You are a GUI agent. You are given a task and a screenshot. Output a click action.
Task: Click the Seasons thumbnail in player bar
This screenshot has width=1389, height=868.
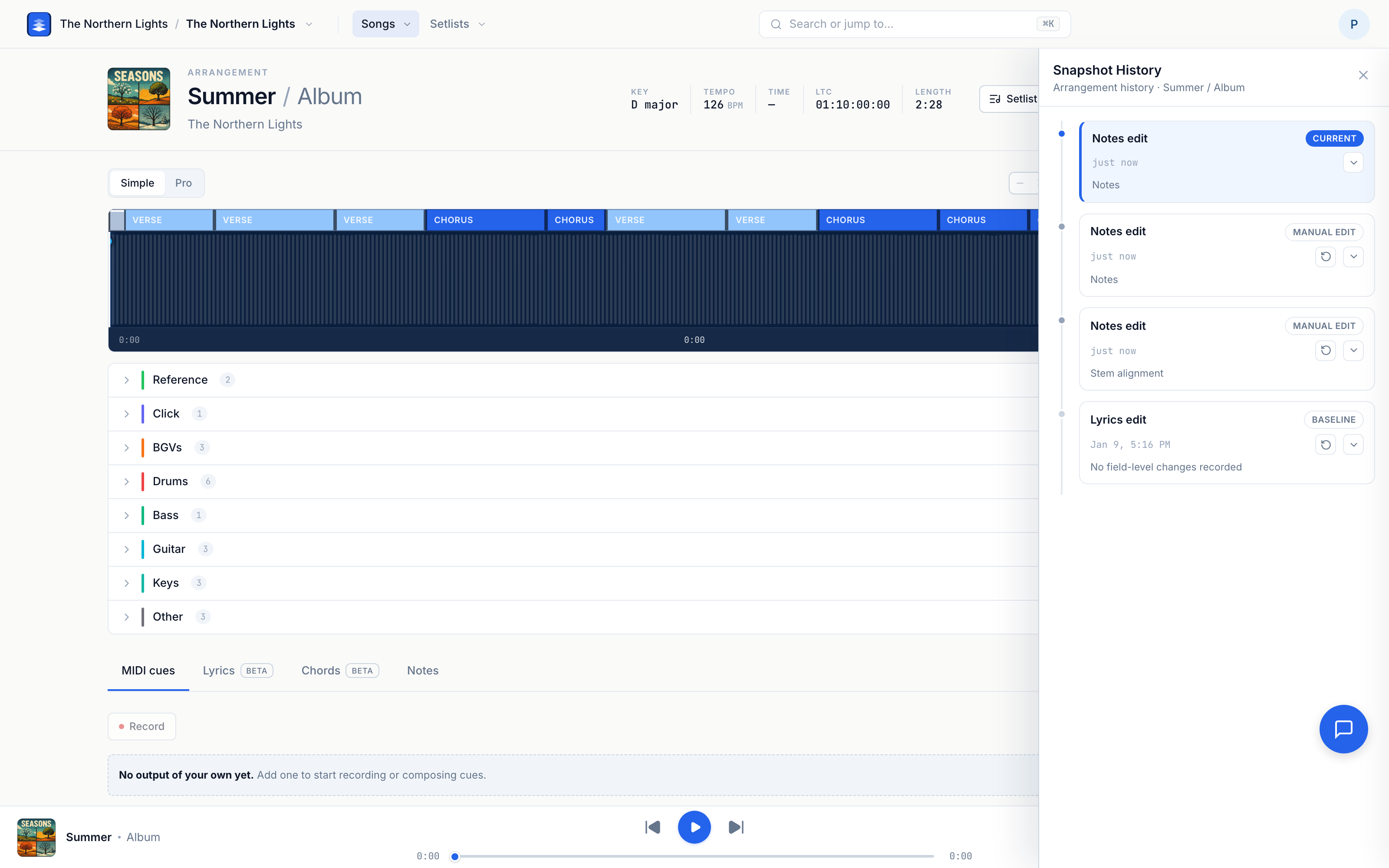tap(36, 837)
